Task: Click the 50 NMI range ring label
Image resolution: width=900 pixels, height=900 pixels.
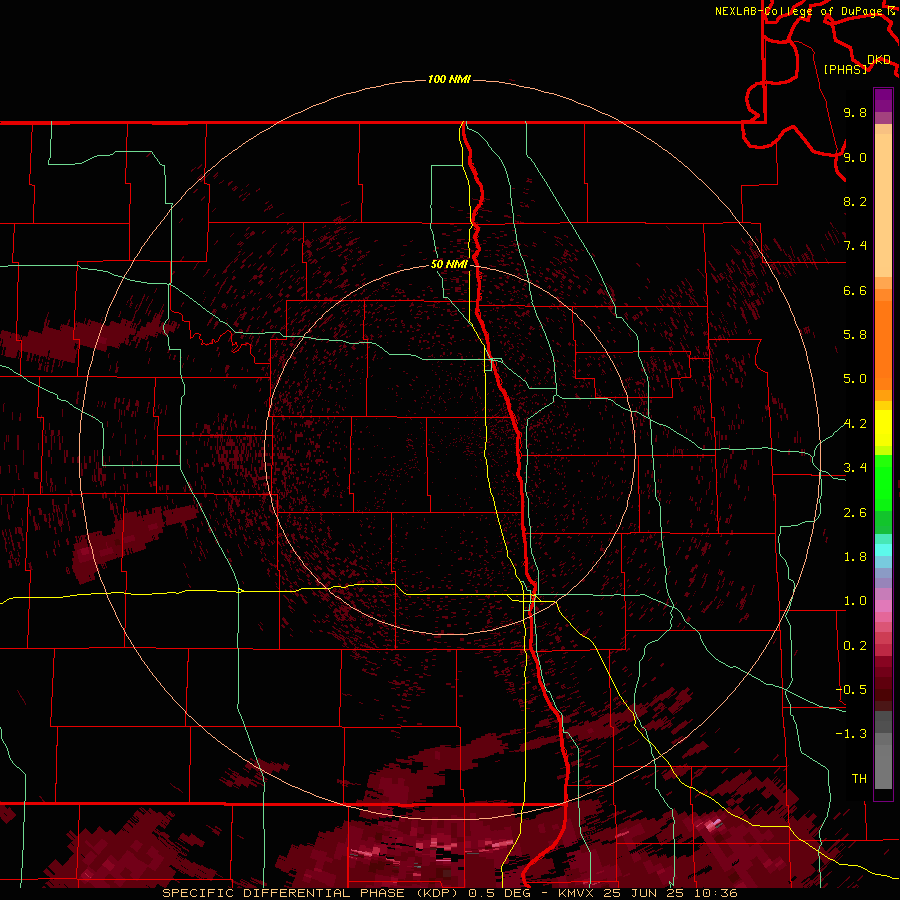Action: click(449, 264)
